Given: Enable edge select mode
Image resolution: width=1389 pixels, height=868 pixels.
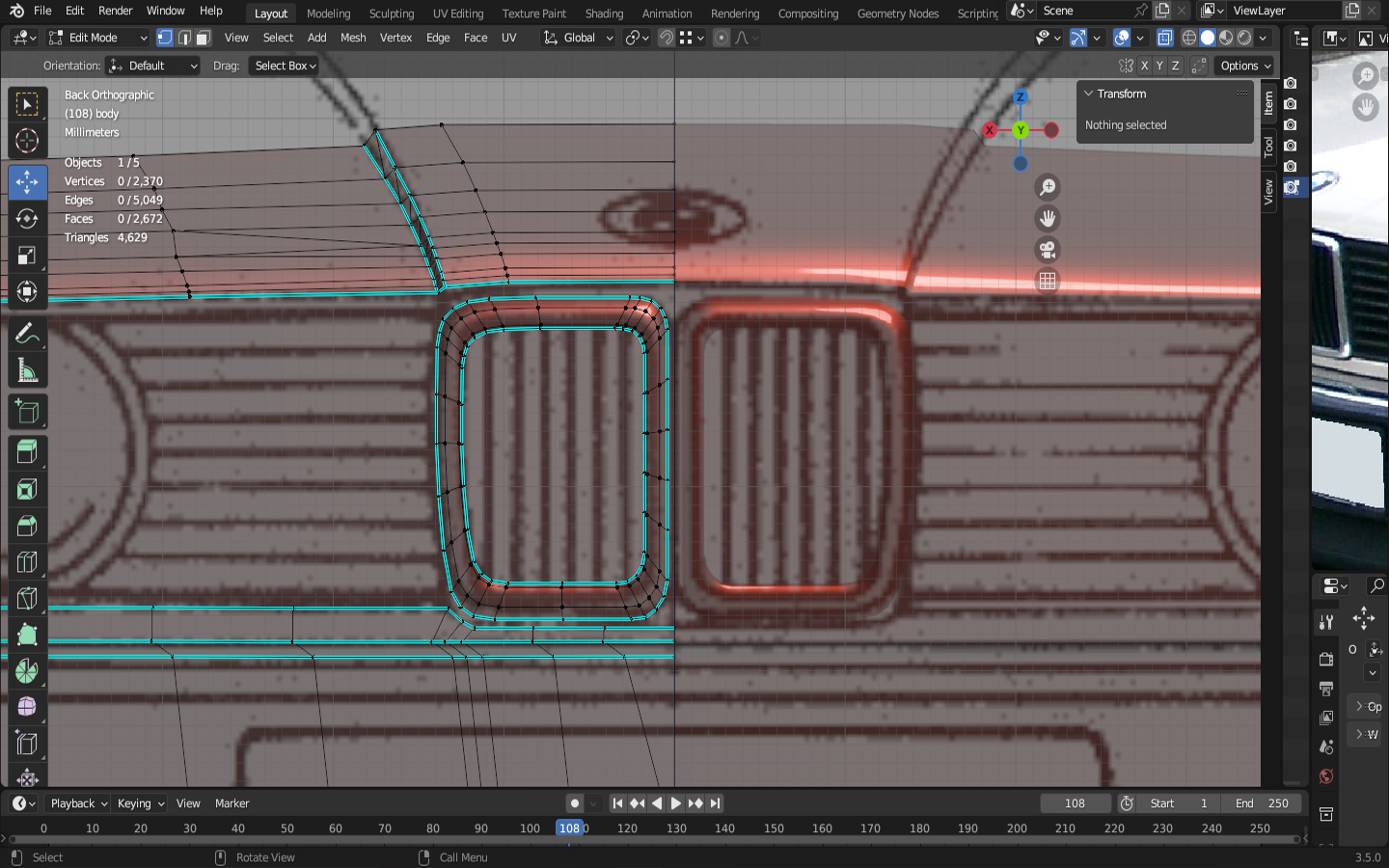Looking at the screenshot, I should click(x=184, y=38).
